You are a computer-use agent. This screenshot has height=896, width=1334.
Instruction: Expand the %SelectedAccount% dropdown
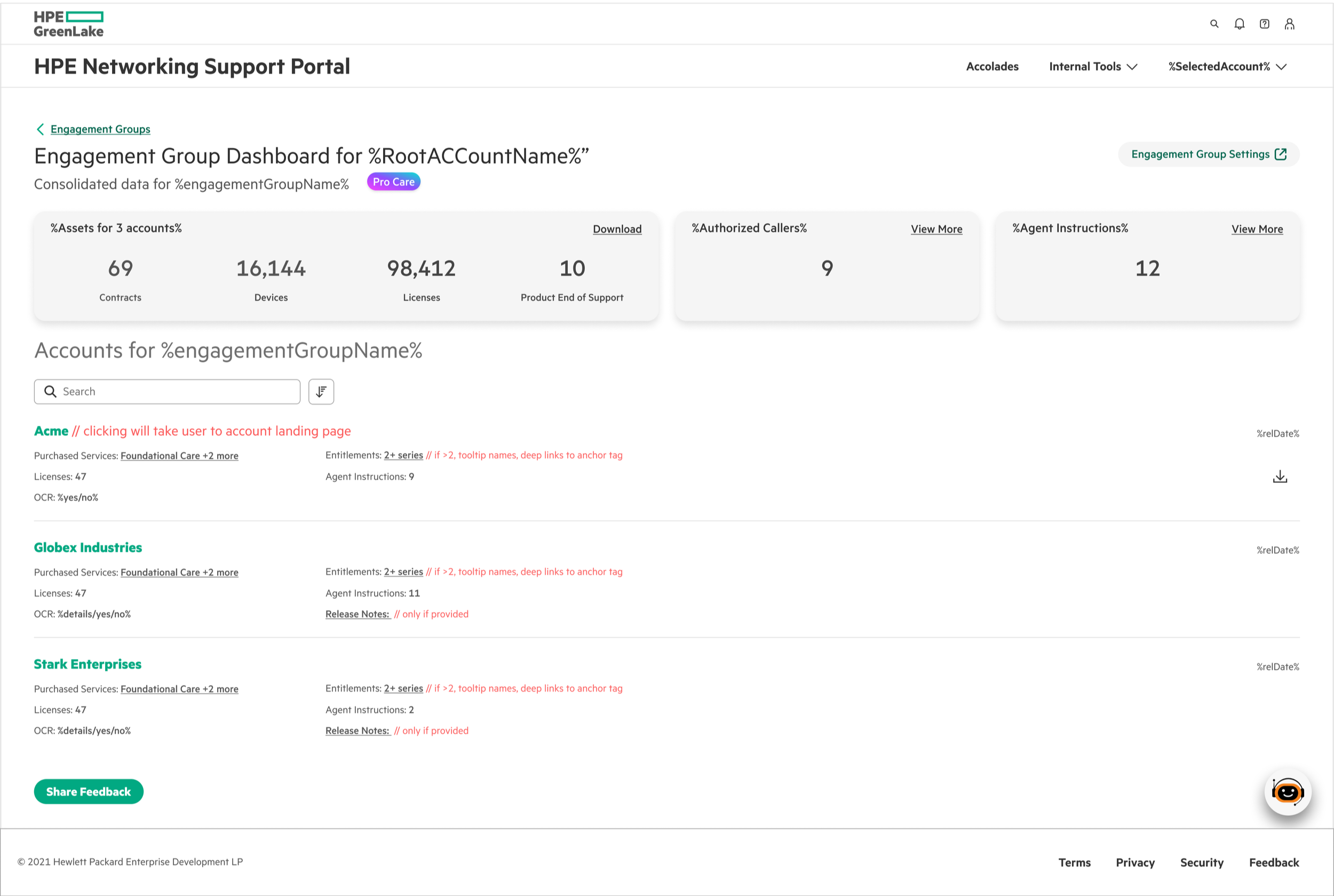coord(1227,67)
